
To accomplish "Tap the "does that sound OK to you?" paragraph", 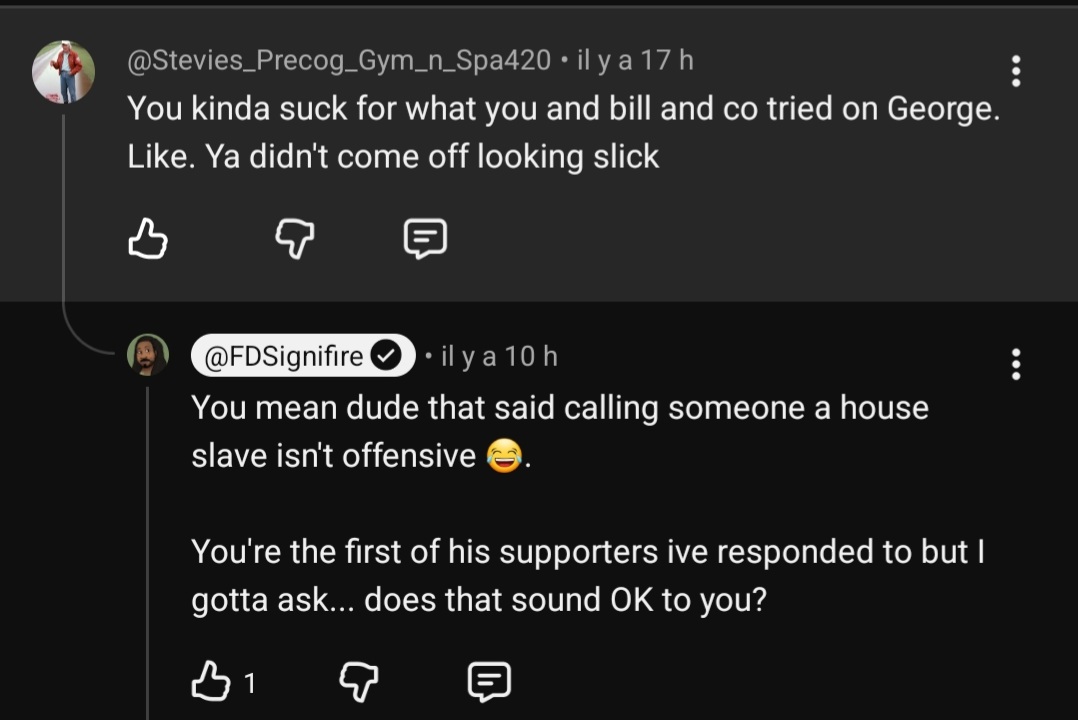I will pyautogui.click(x=586, y=575).
